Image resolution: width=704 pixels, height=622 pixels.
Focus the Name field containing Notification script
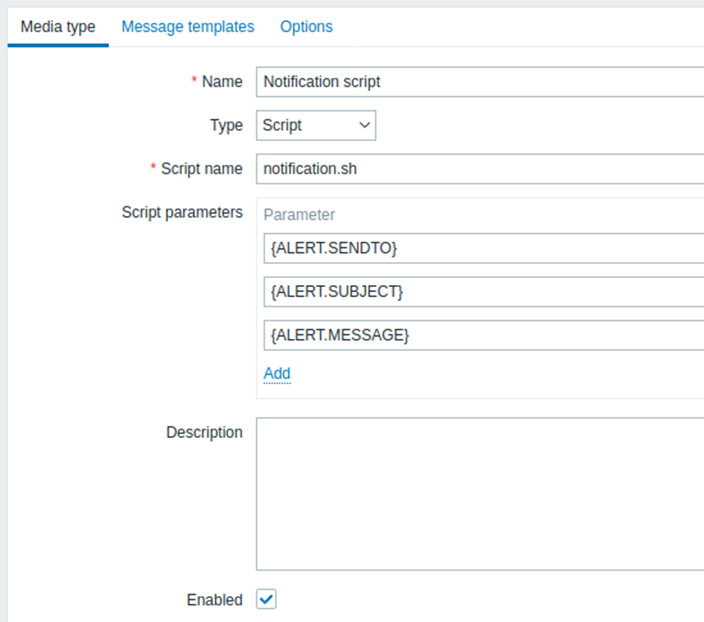pyautogui.click(x=480, y=82)
